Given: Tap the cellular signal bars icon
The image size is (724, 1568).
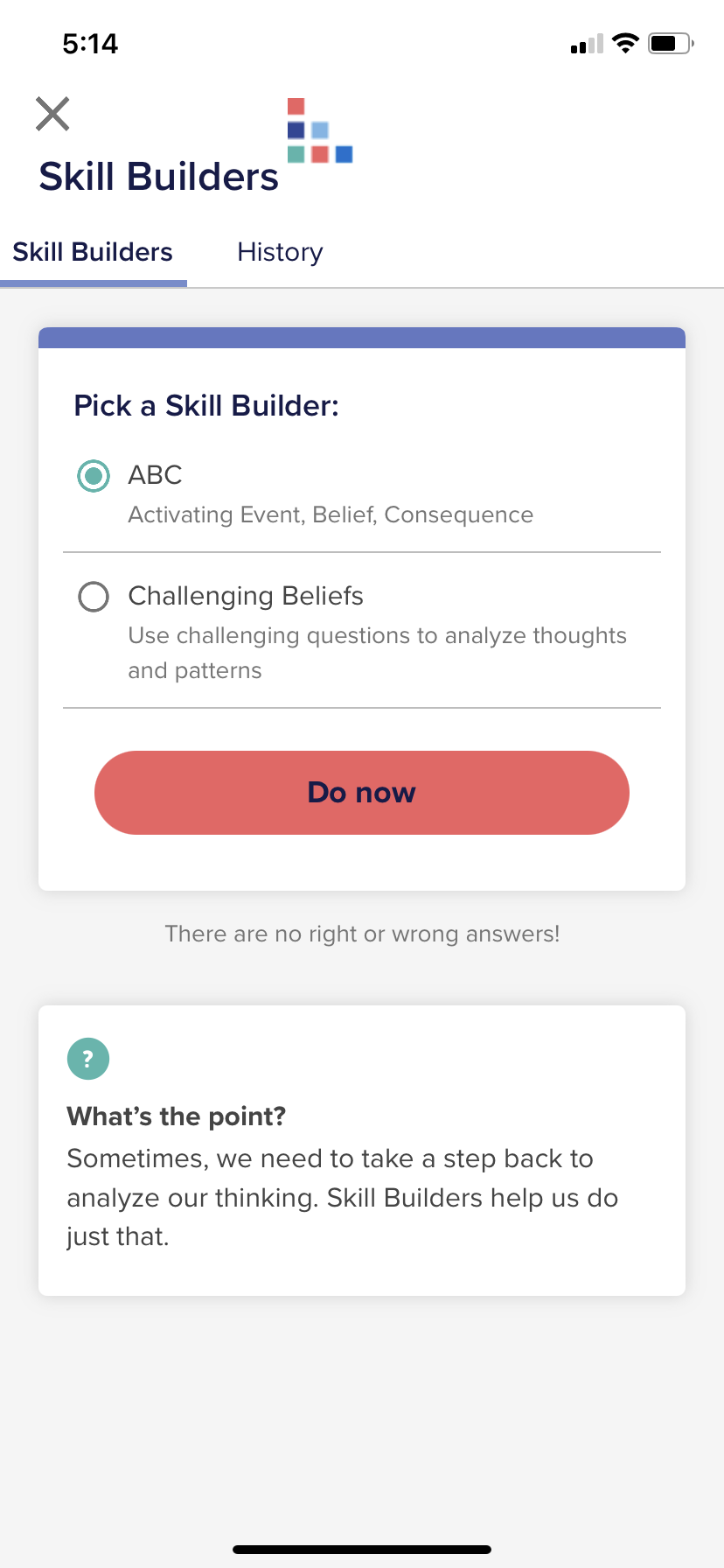Looking at the screenshot, I should pos(587,44).
